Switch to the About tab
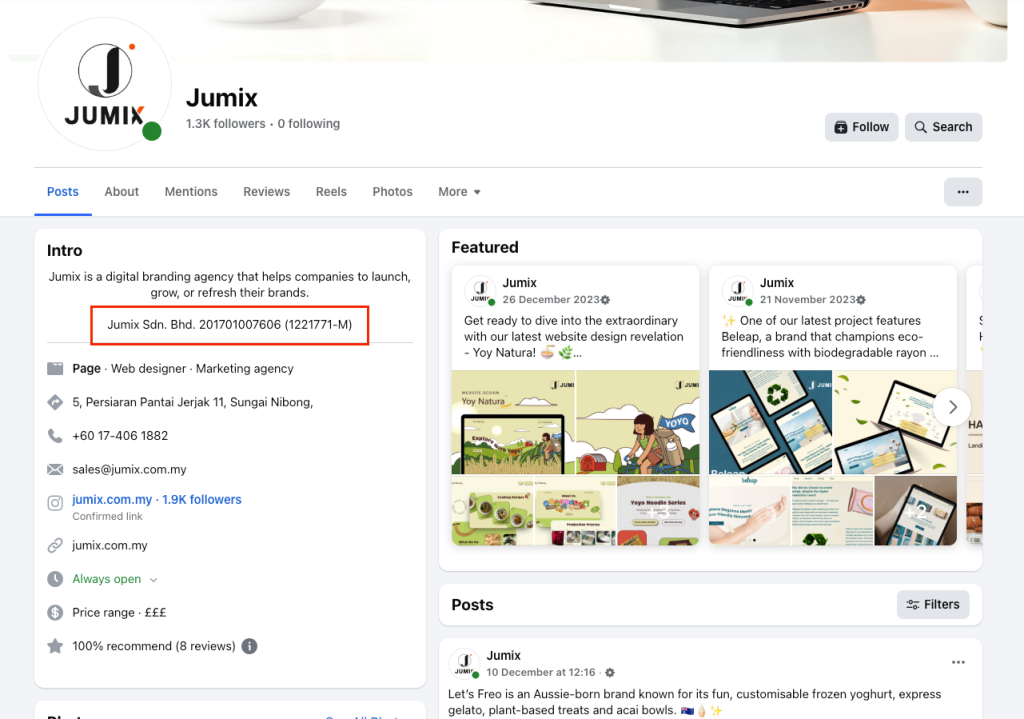Viewport: 1024px width, 719px height. (x=122, y=192)
